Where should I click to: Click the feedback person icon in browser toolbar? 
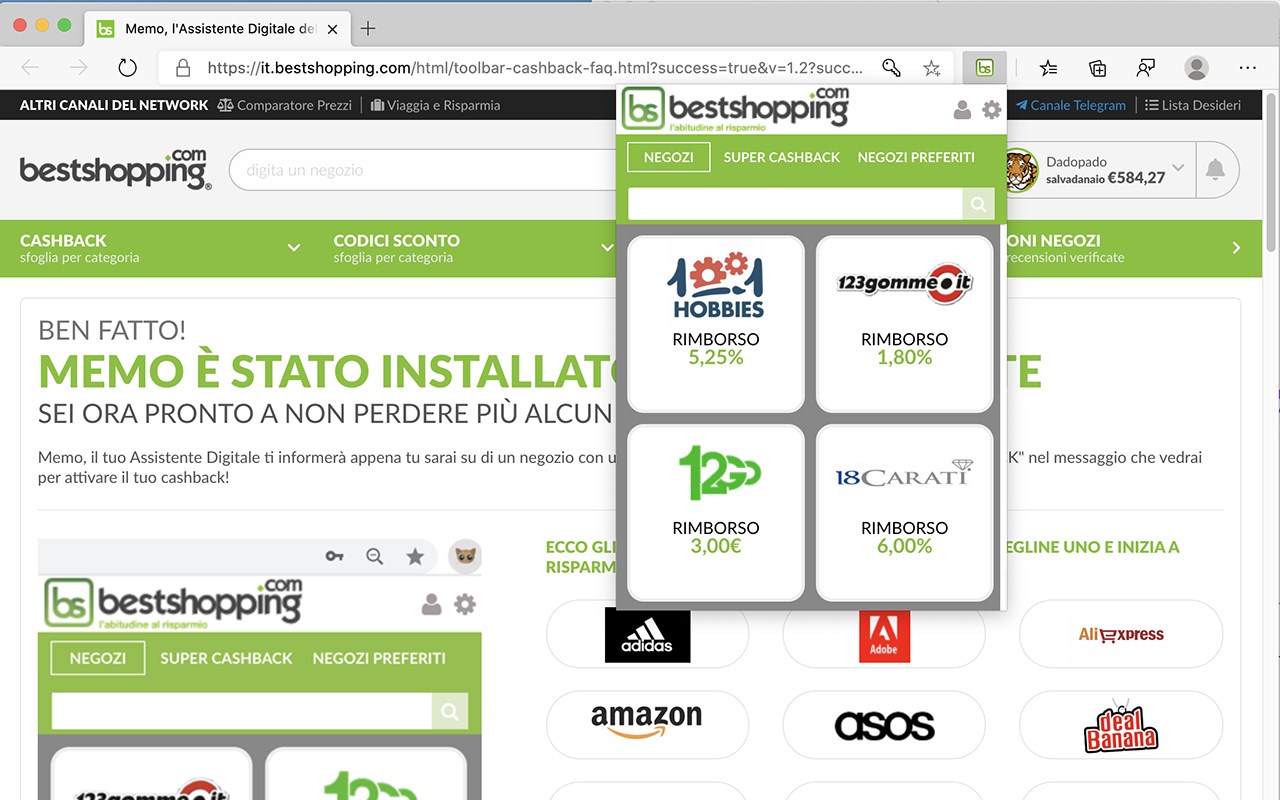click(x=1146, y=68)
